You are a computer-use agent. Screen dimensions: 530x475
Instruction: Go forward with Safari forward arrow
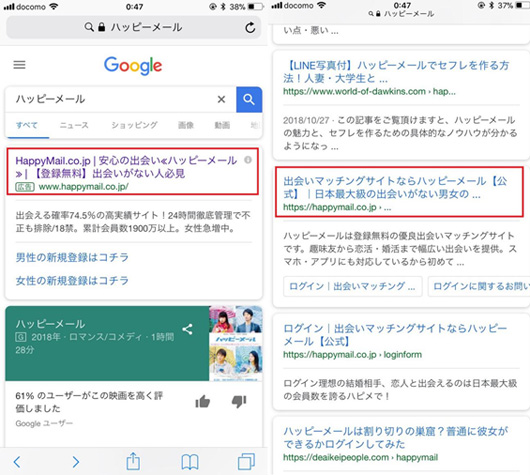(76, 462)
